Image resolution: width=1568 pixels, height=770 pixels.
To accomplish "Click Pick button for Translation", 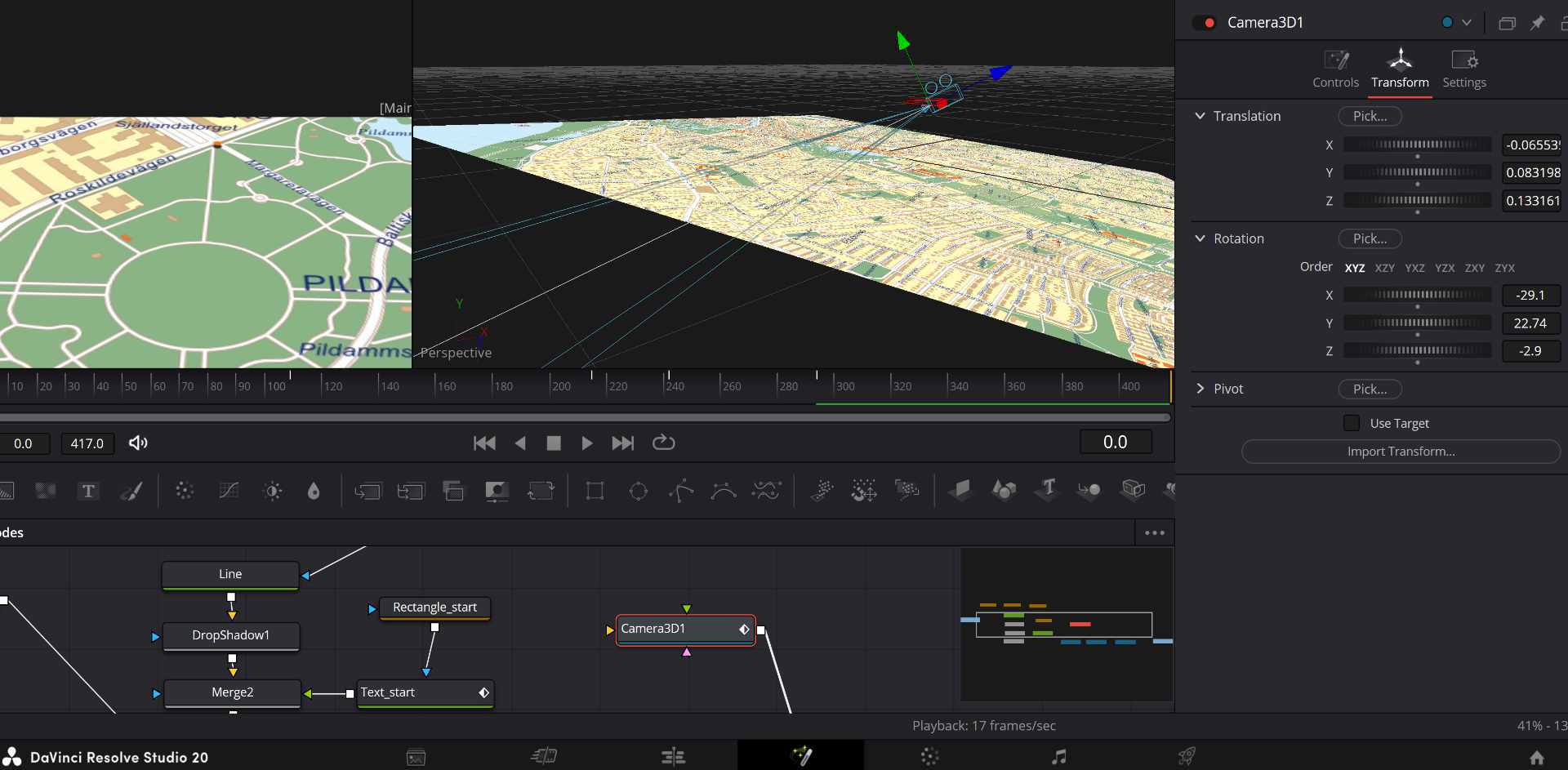I will pos(1370,116).
